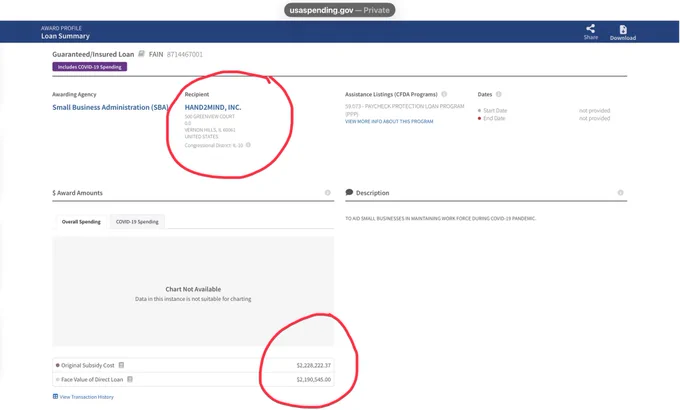The width and height of the screenshot is (680, 410).
Task: Click the usaspending.gov address bar
Action: coord(340,10)
